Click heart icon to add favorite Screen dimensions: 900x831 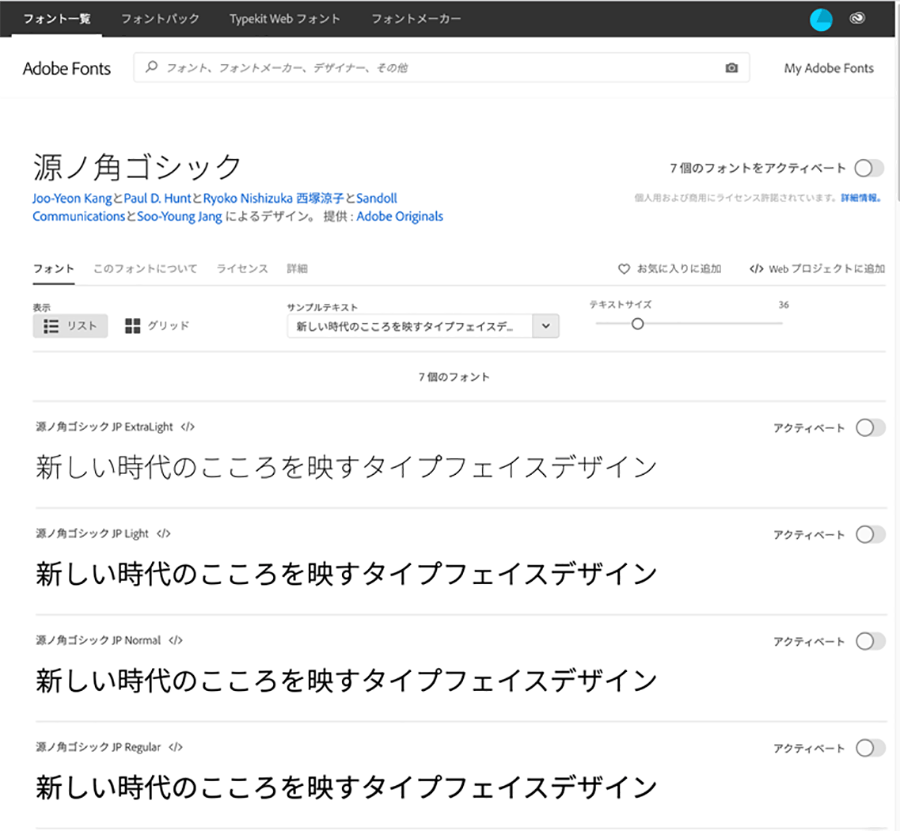pyautogui.click(x=624, y=269)
